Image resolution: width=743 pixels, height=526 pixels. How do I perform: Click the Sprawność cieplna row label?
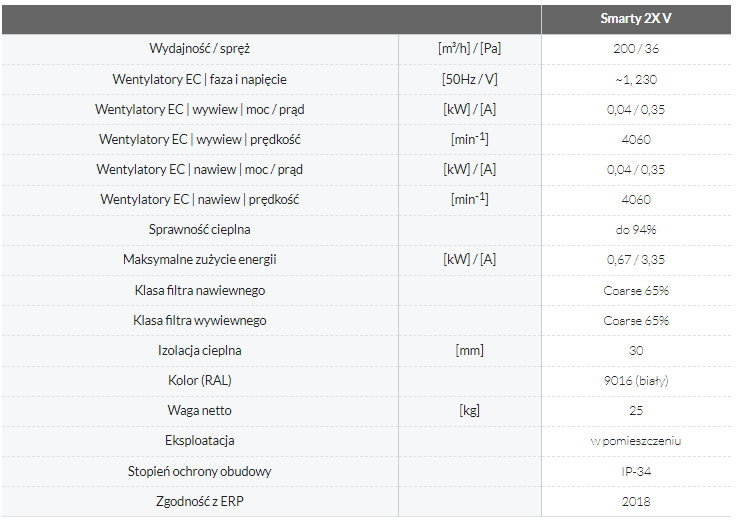coord(199,229)
